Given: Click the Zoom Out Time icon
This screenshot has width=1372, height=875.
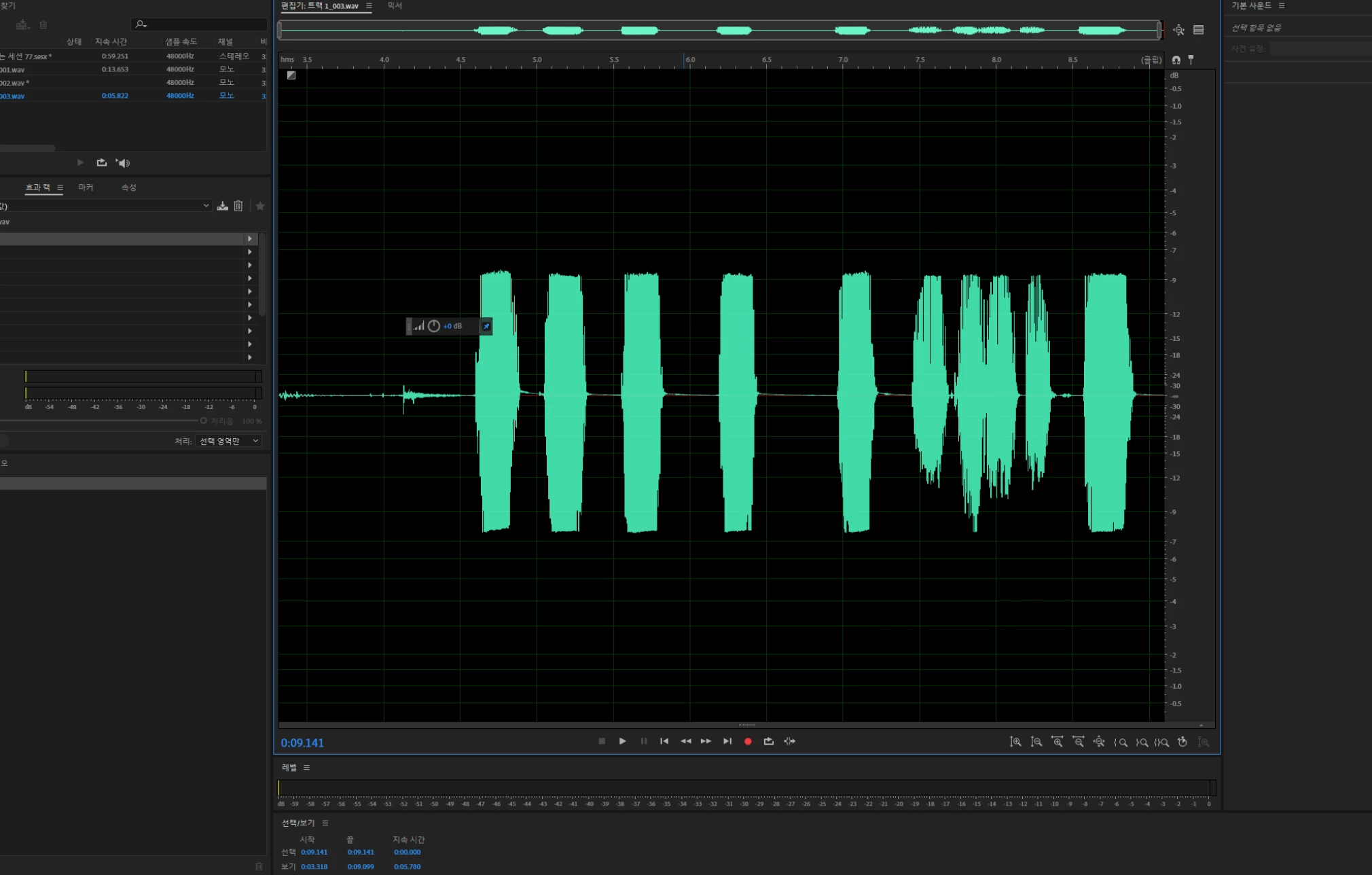Looking at the screenshot, I should click(x=1079, y=742).
